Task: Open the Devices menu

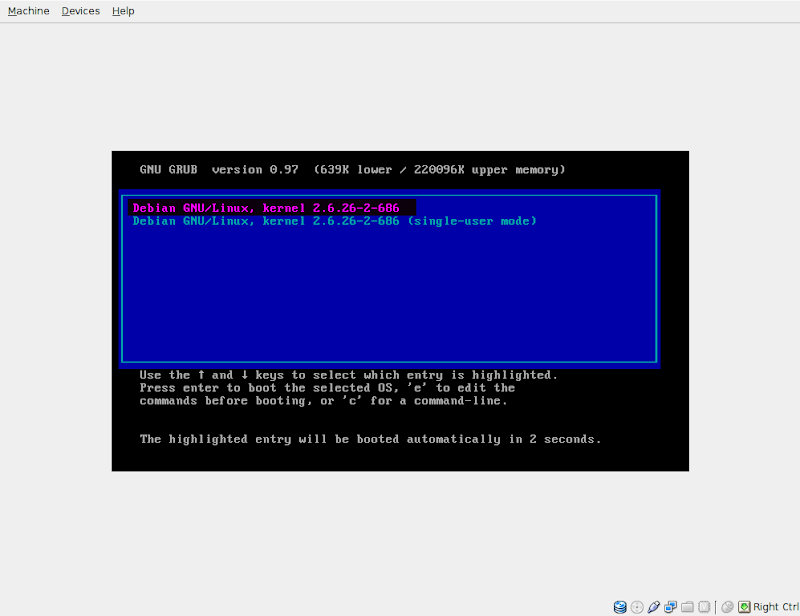Action: 81,11
